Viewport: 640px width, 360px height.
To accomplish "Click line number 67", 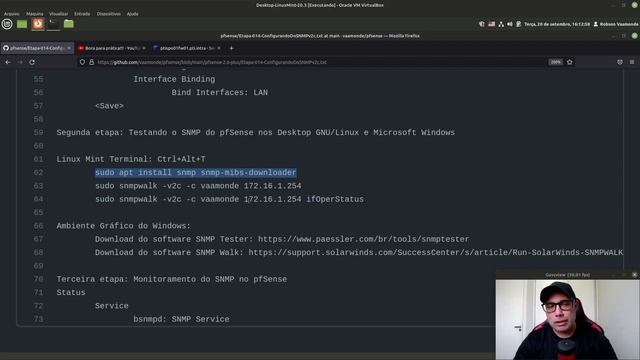I will (x=38, y=239).
